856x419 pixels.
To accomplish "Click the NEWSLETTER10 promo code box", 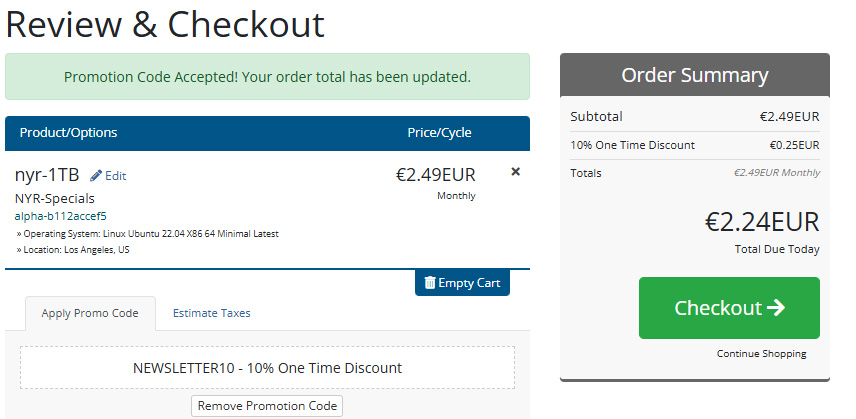I will (x=267, y=368).
